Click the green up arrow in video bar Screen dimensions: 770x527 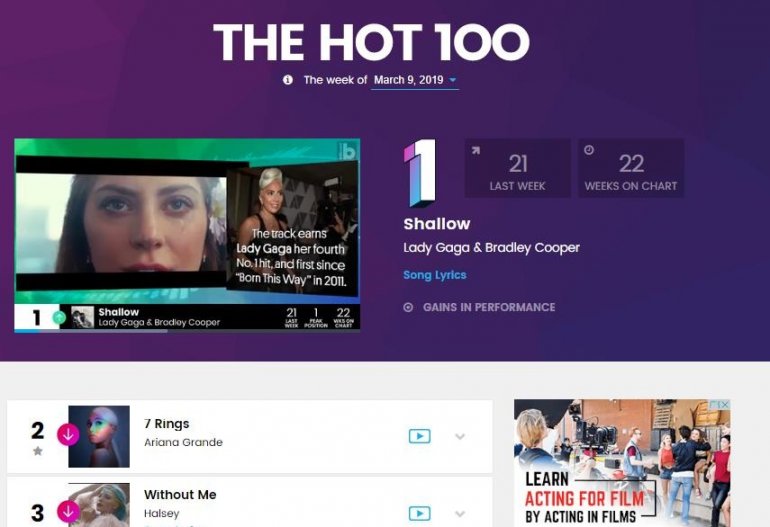coord(59,317)
